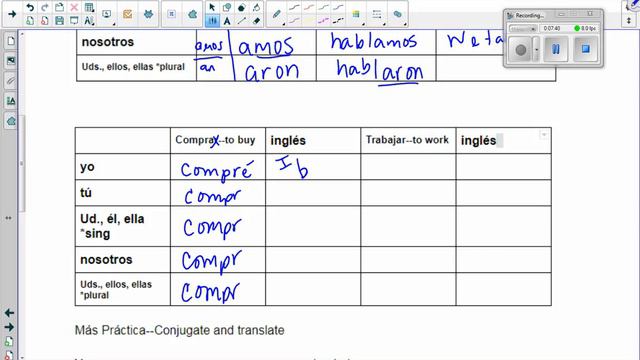Click the empty Trabajar cell in yo row
Image resolution: width=640 pixels, height=360 pixels.
[408, 167]
